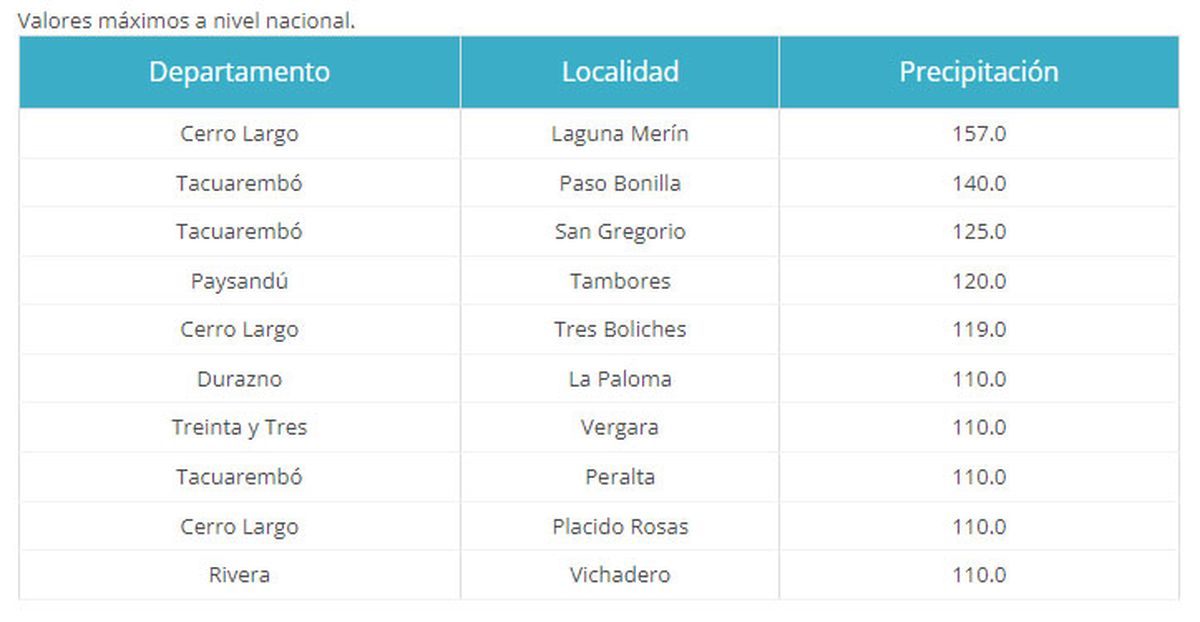Image resolution: width=1200 pixels, height=622 pixels.
Task: Click the Paysandú department cell
Action: point(240,281)
